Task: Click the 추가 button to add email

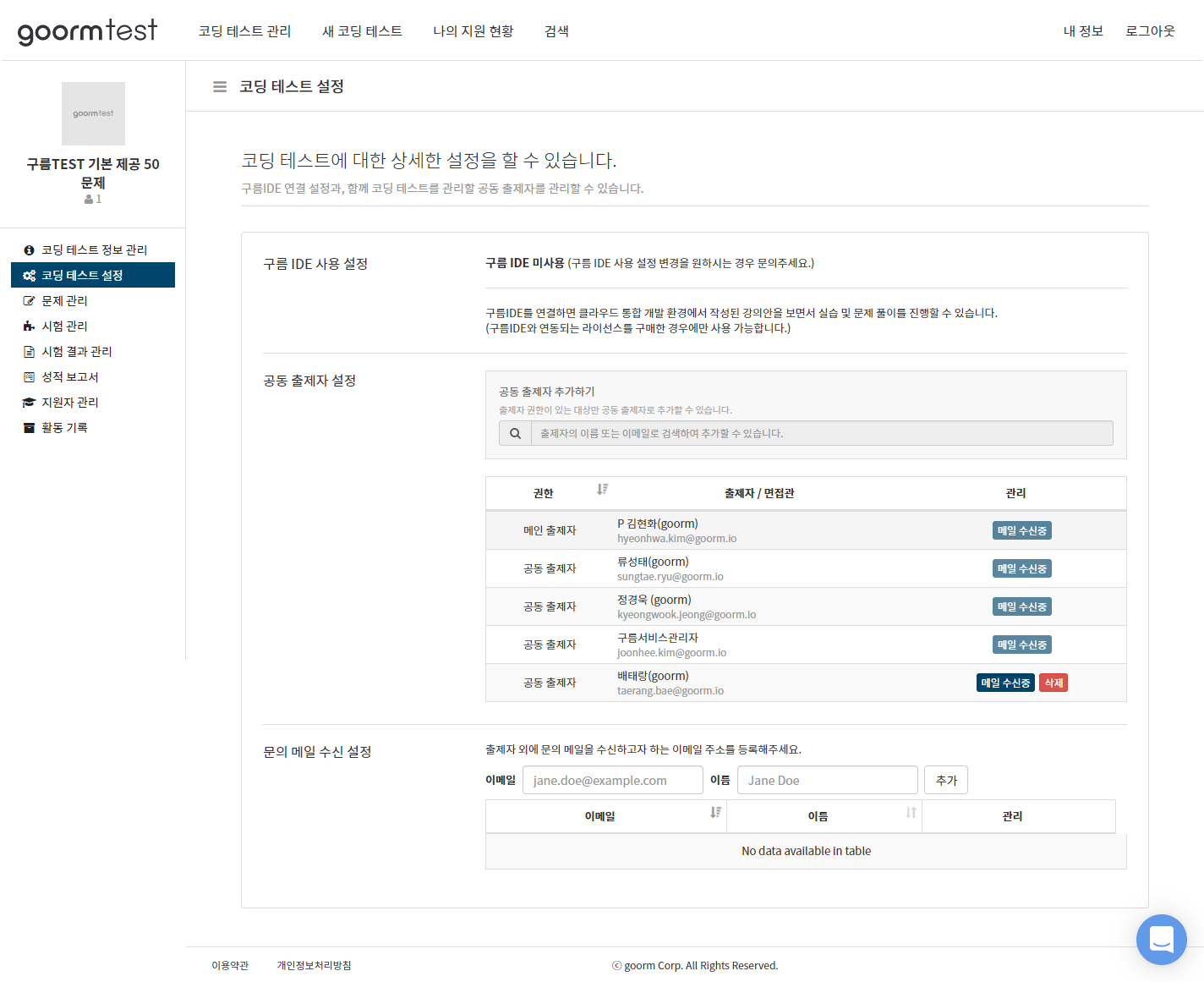Action: pyautogui.click(x=945, y=781)
